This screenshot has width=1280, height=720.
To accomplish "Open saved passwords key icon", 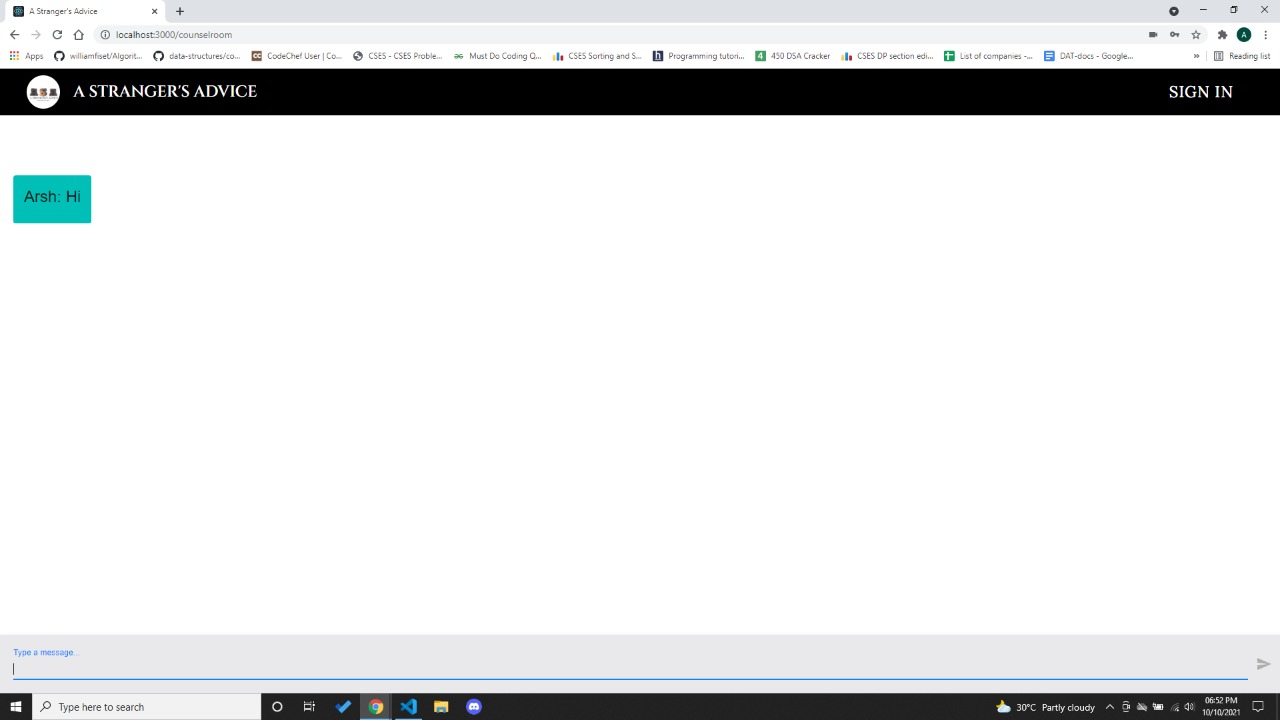I will coord(1174,35).
